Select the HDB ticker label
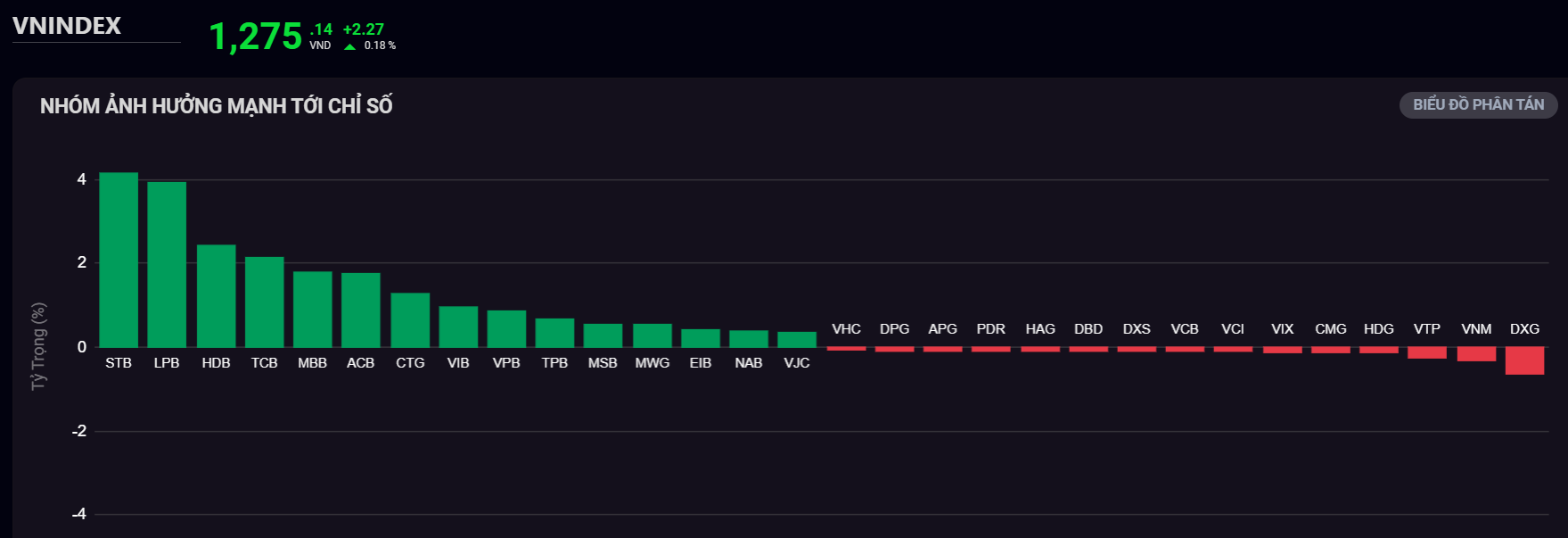1568x538 pixels. [216, 363]
